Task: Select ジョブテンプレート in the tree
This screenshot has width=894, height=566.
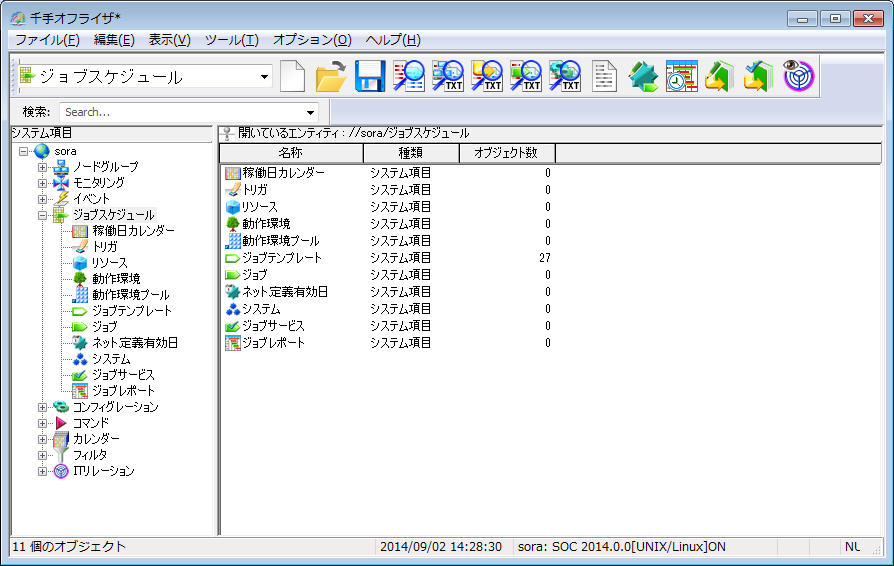Action: pos(132,311)
